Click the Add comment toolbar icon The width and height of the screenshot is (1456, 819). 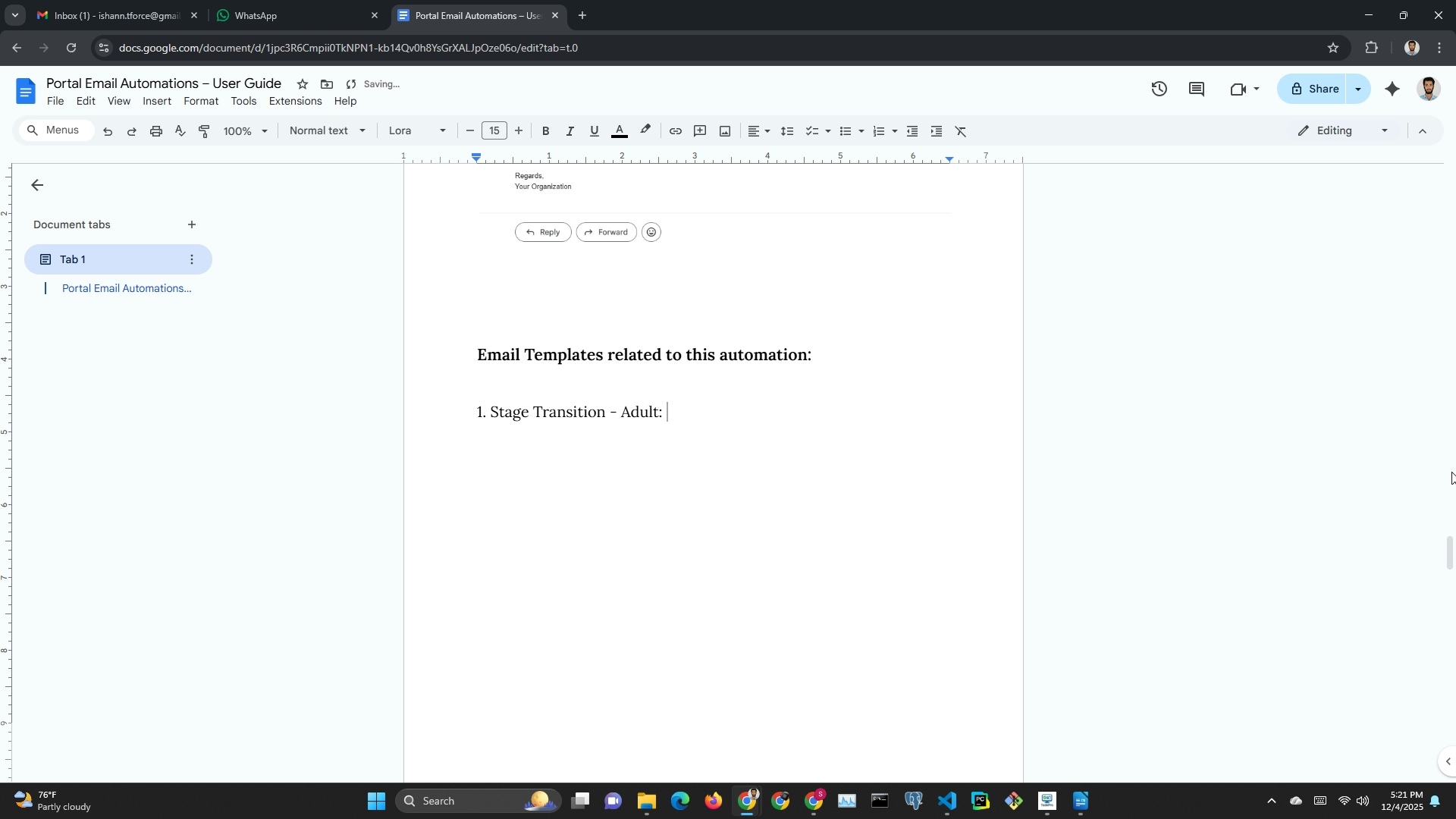[700, 131]
